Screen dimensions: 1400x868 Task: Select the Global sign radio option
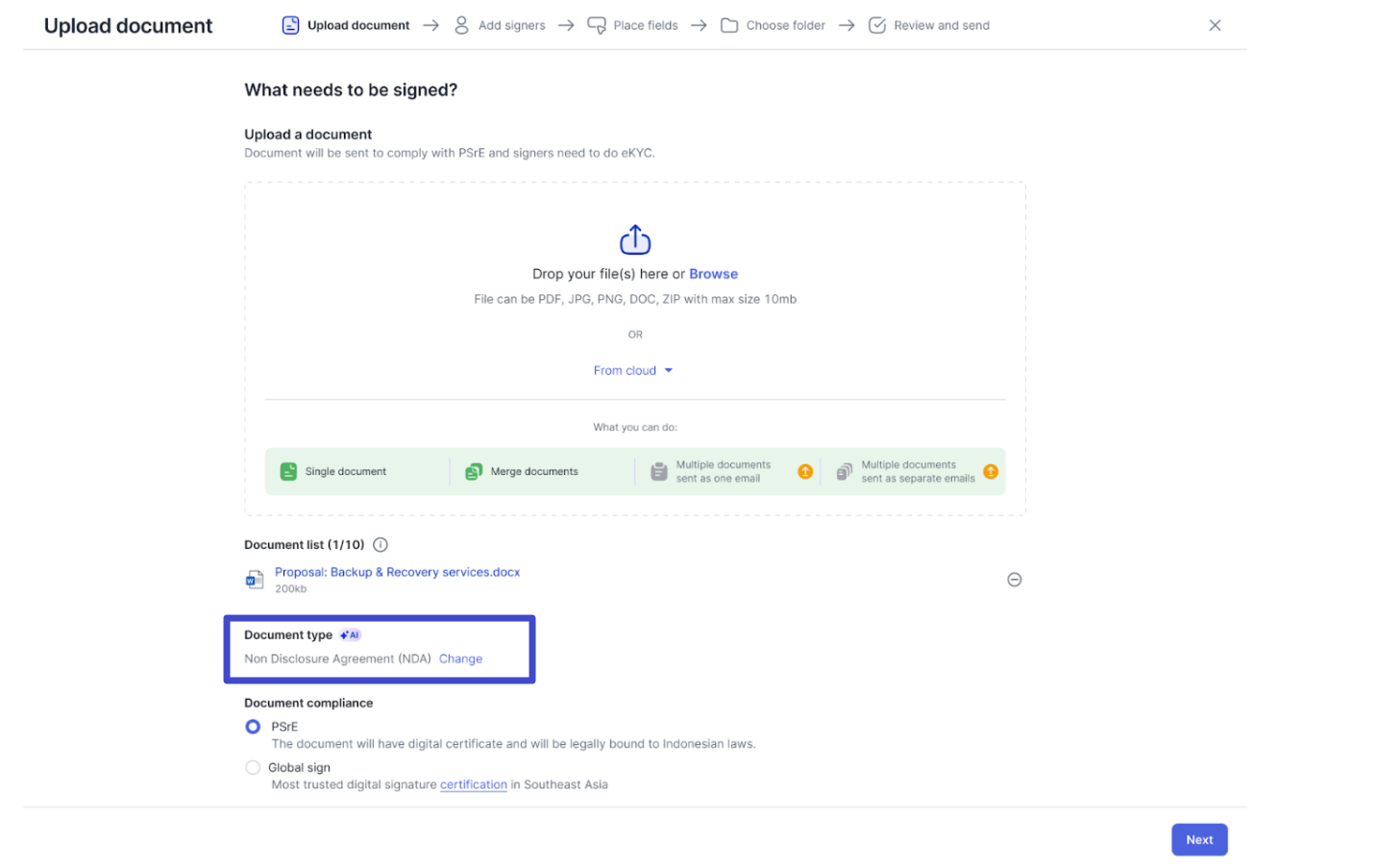[x=253, y=768]
